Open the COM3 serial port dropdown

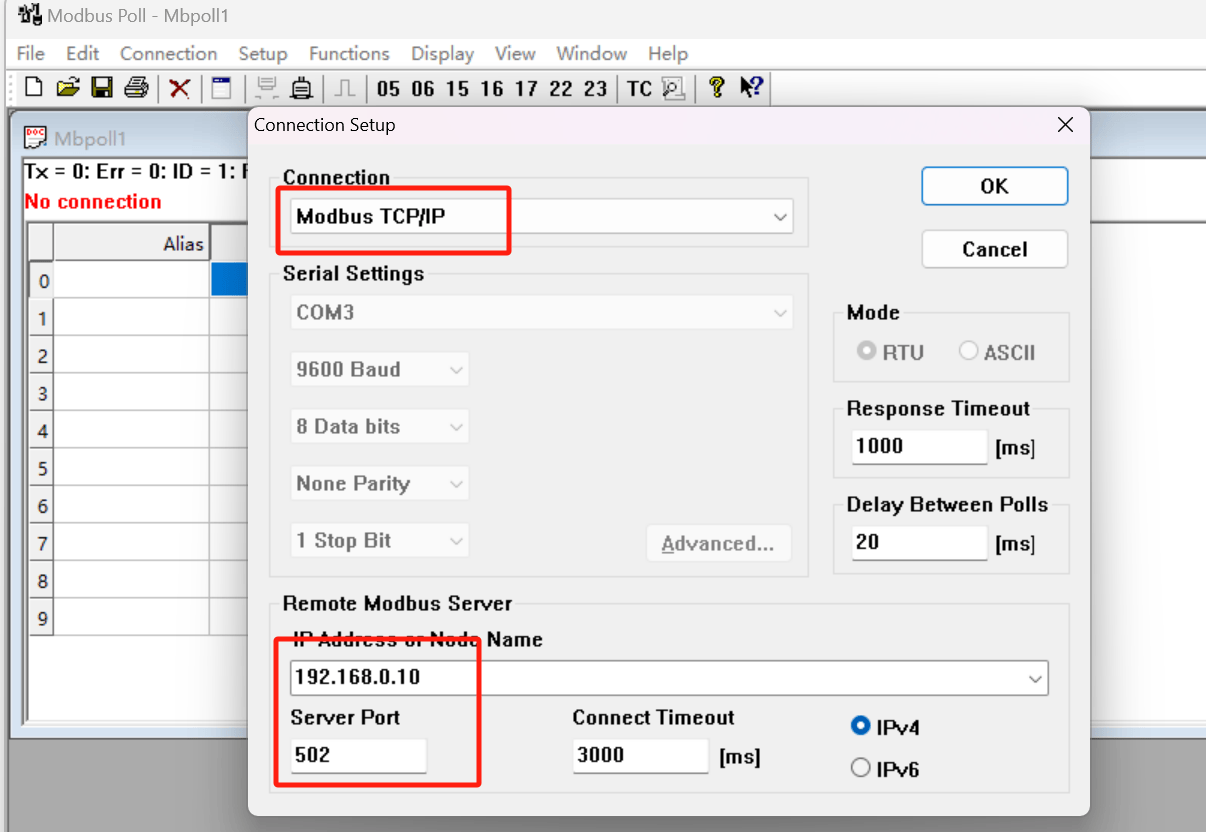pyautogui.click(x=542, y=313)
